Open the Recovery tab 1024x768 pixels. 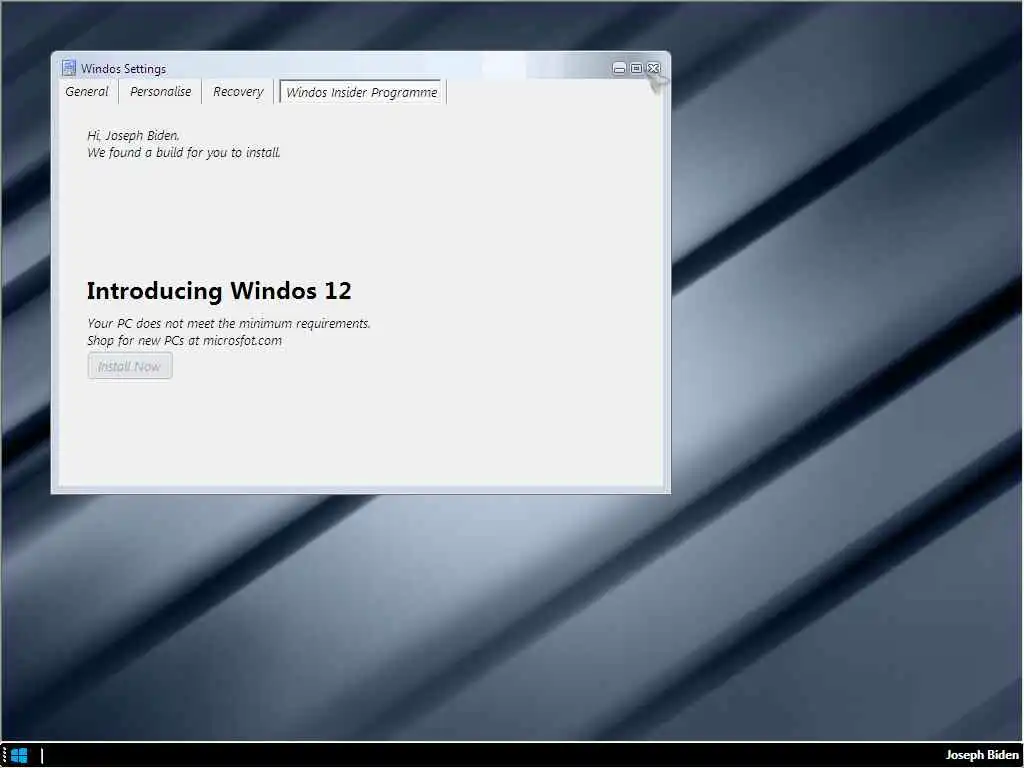coord(238,91)
